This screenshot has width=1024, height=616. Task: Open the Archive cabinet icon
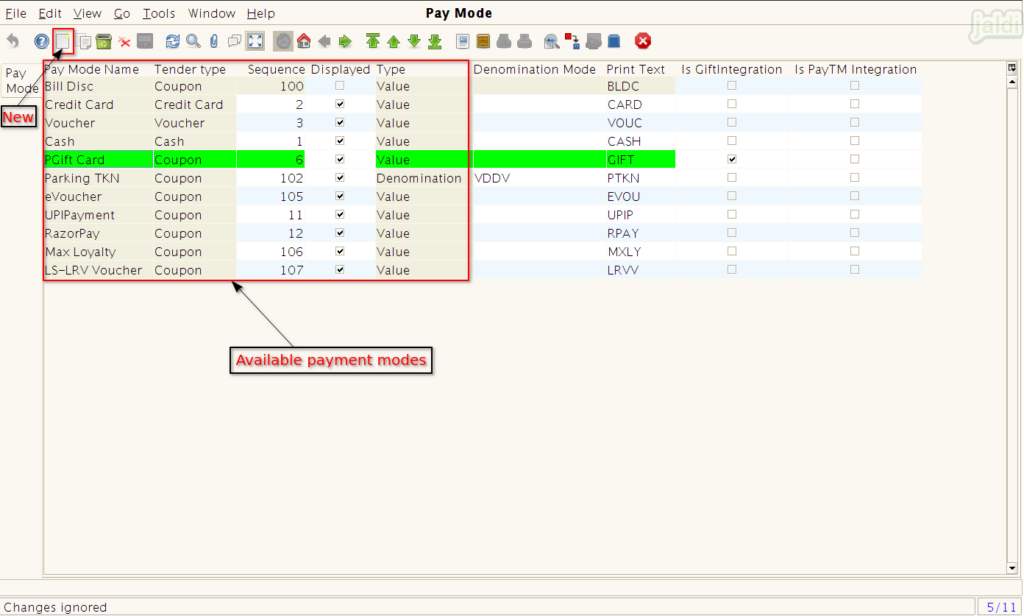point(483,42)
